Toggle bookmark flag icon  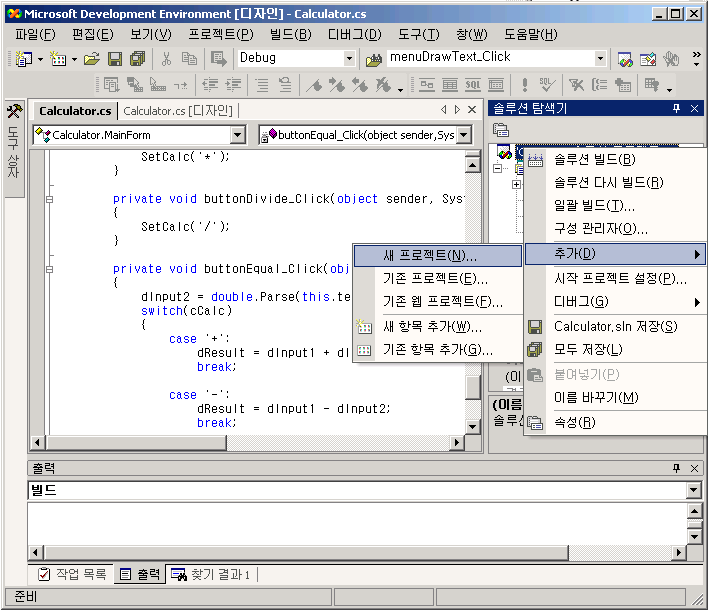(314, 84)
